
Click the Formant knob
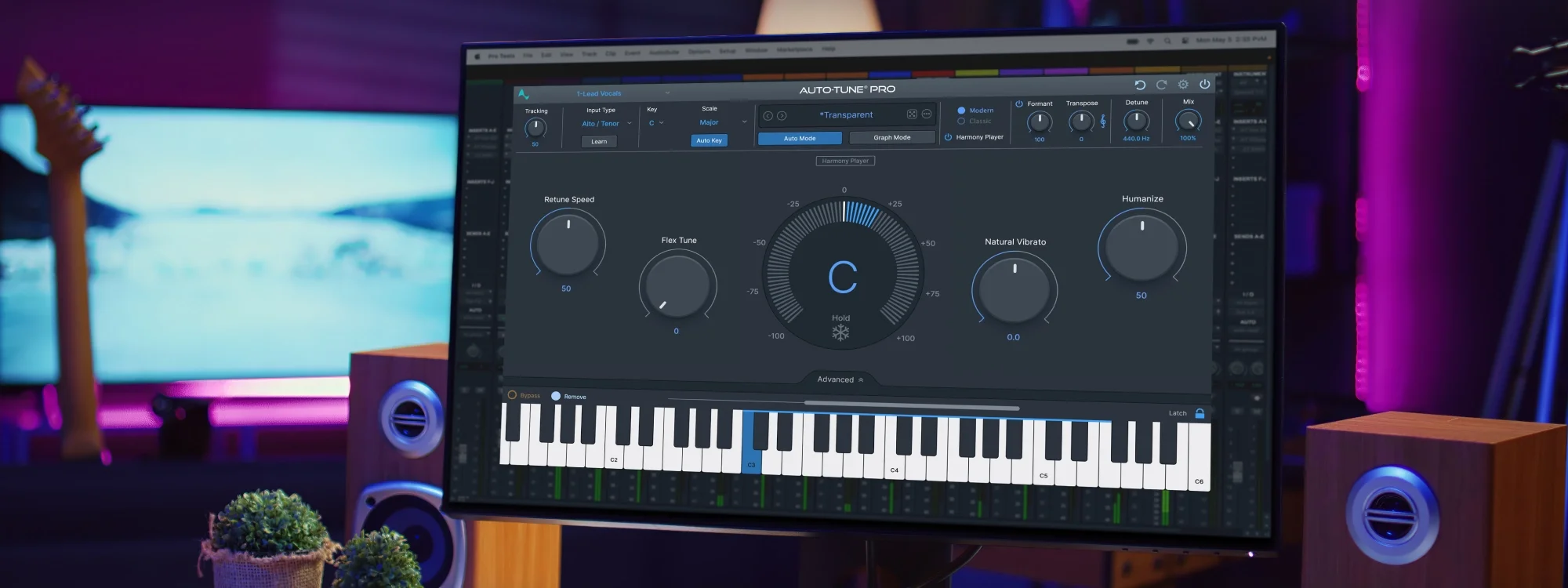pyautogui.click(x=1040, y=122)
